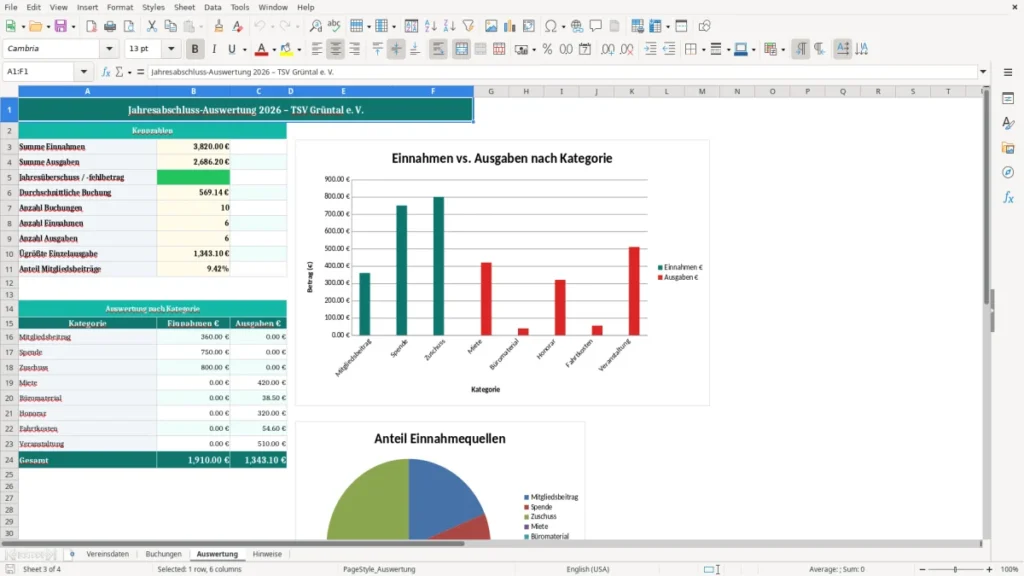1024x576 pixels.
Task: Open the background color dropdown arrow
Action: (299, 50)
